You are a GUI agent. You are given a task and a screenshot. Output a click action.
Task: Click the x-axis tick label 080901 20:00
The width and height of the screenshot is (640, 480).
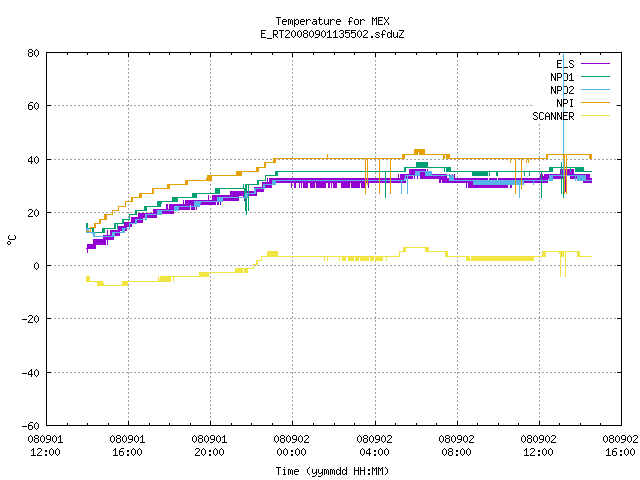pos(209,446)
